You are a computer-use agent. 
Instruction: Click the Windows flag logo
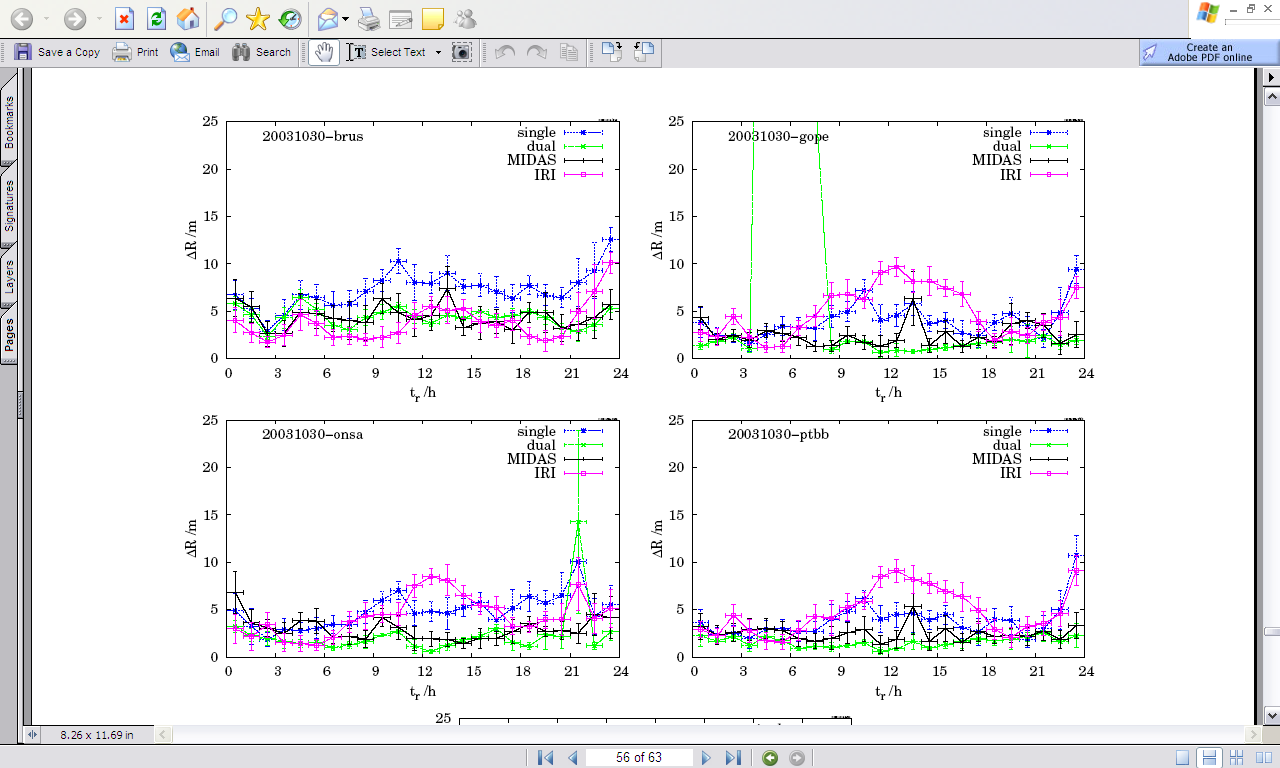pos(1208,13)
